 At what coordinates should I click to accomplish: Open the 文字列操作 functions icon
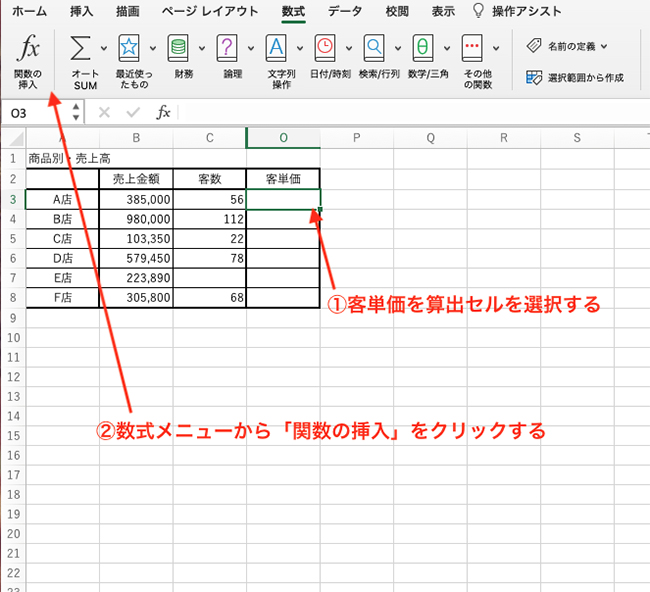pyautogui.click(x=276, y=48)
